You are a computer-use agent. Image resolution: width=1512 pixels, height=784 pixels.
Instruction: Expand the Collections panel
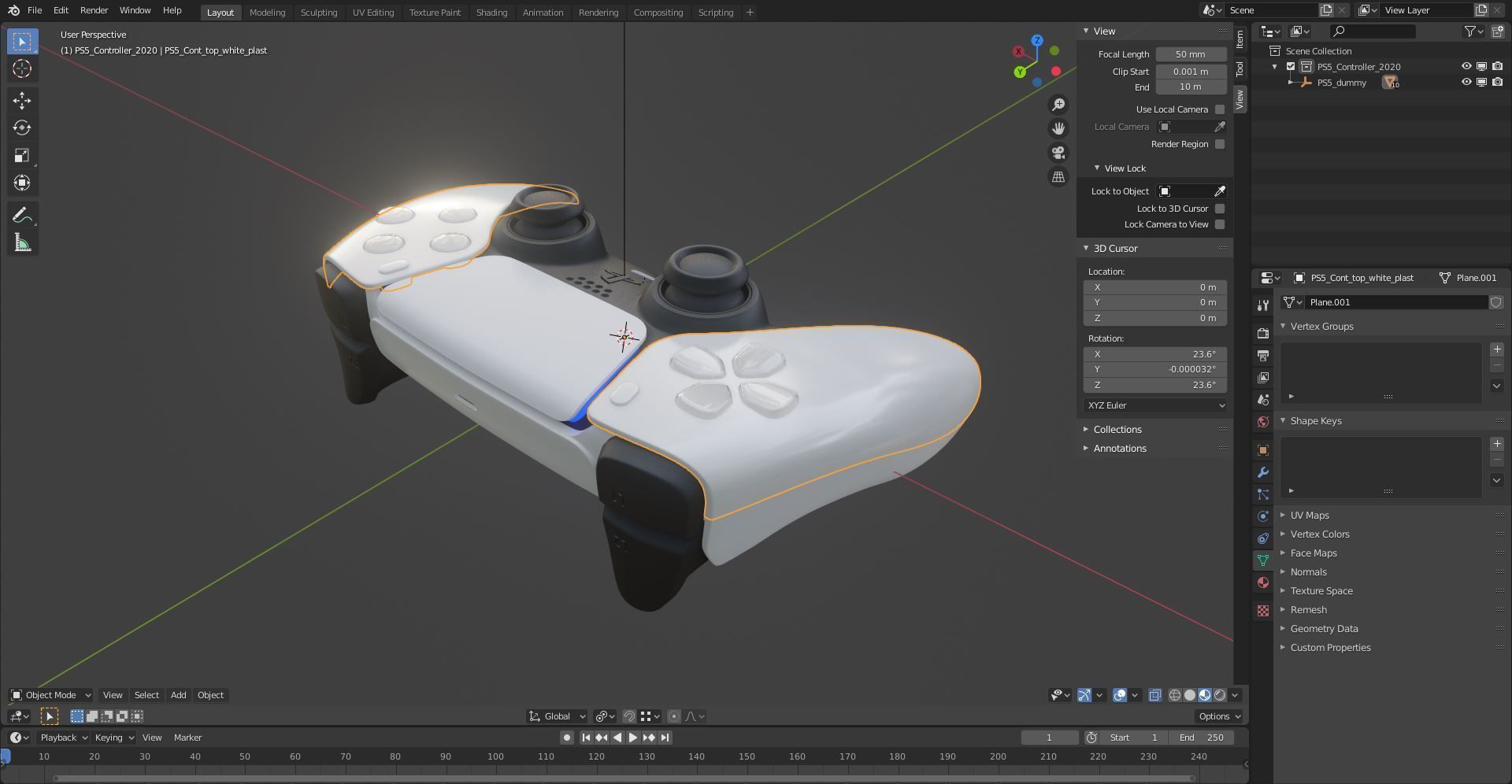point(1117,430)
